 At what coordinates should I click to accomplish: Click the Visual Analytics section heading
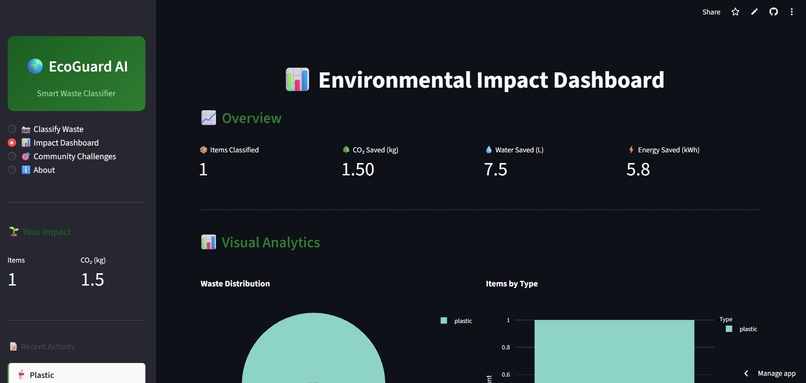(271, 243)
